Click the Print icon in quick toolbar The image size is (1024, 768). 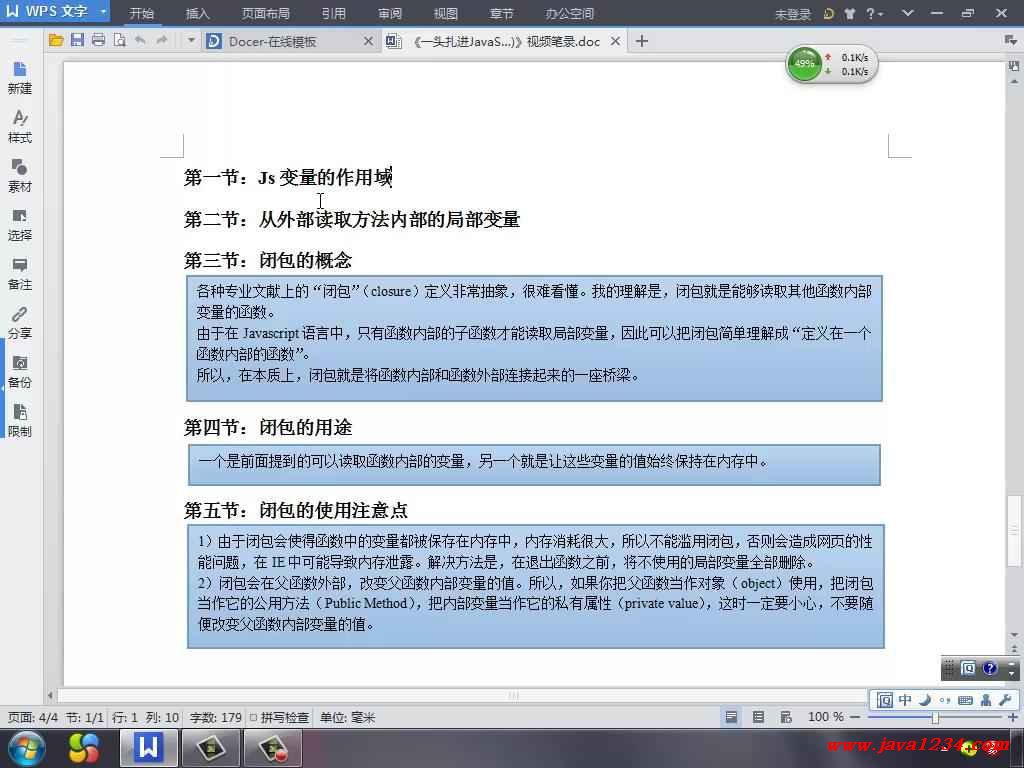(x=98, y=41)
